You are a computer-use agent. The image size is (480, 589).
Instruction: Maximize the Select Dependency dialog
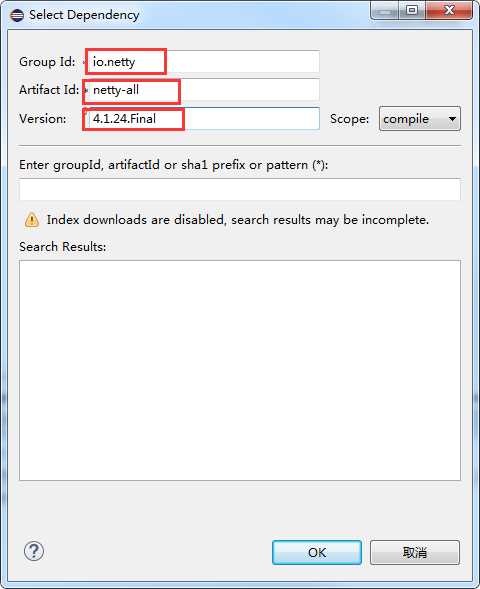[412, 10]
